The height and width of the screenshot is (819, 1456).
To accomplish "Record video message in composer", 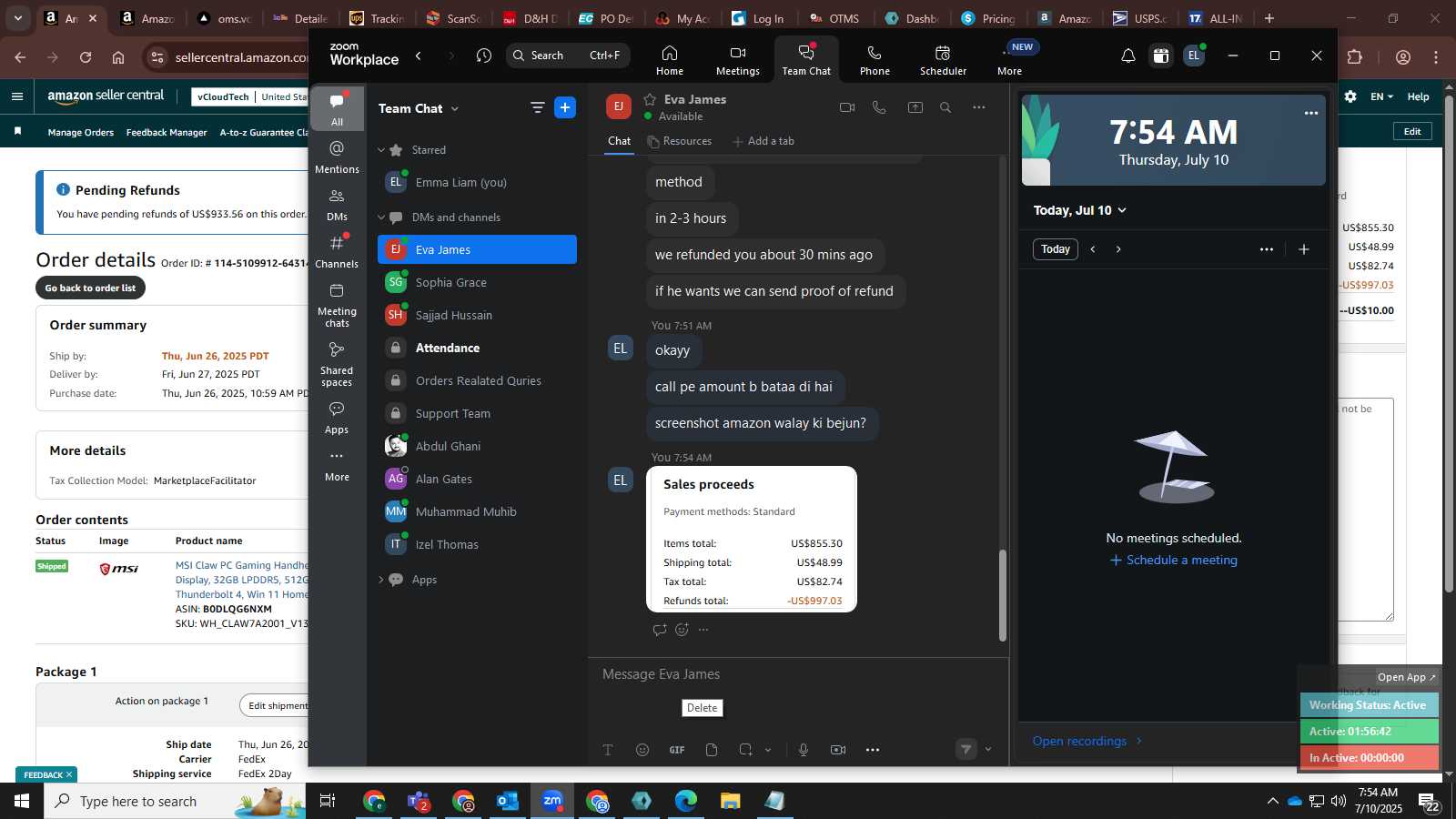I will [x=838, y=750].
